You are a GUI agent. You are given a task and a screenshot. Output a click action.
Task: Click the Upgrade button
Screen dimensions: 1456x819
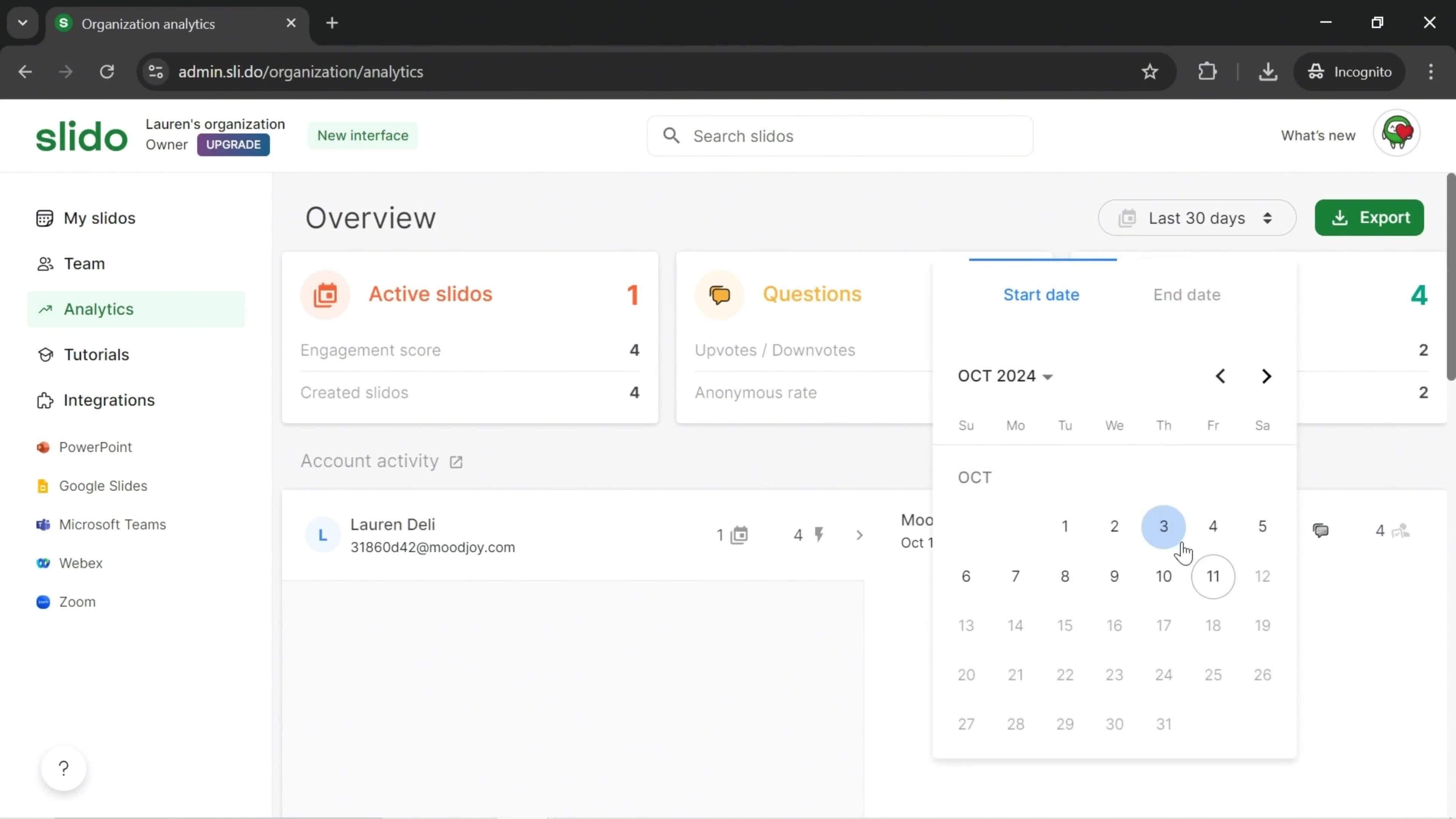click(x=233, y=144)
